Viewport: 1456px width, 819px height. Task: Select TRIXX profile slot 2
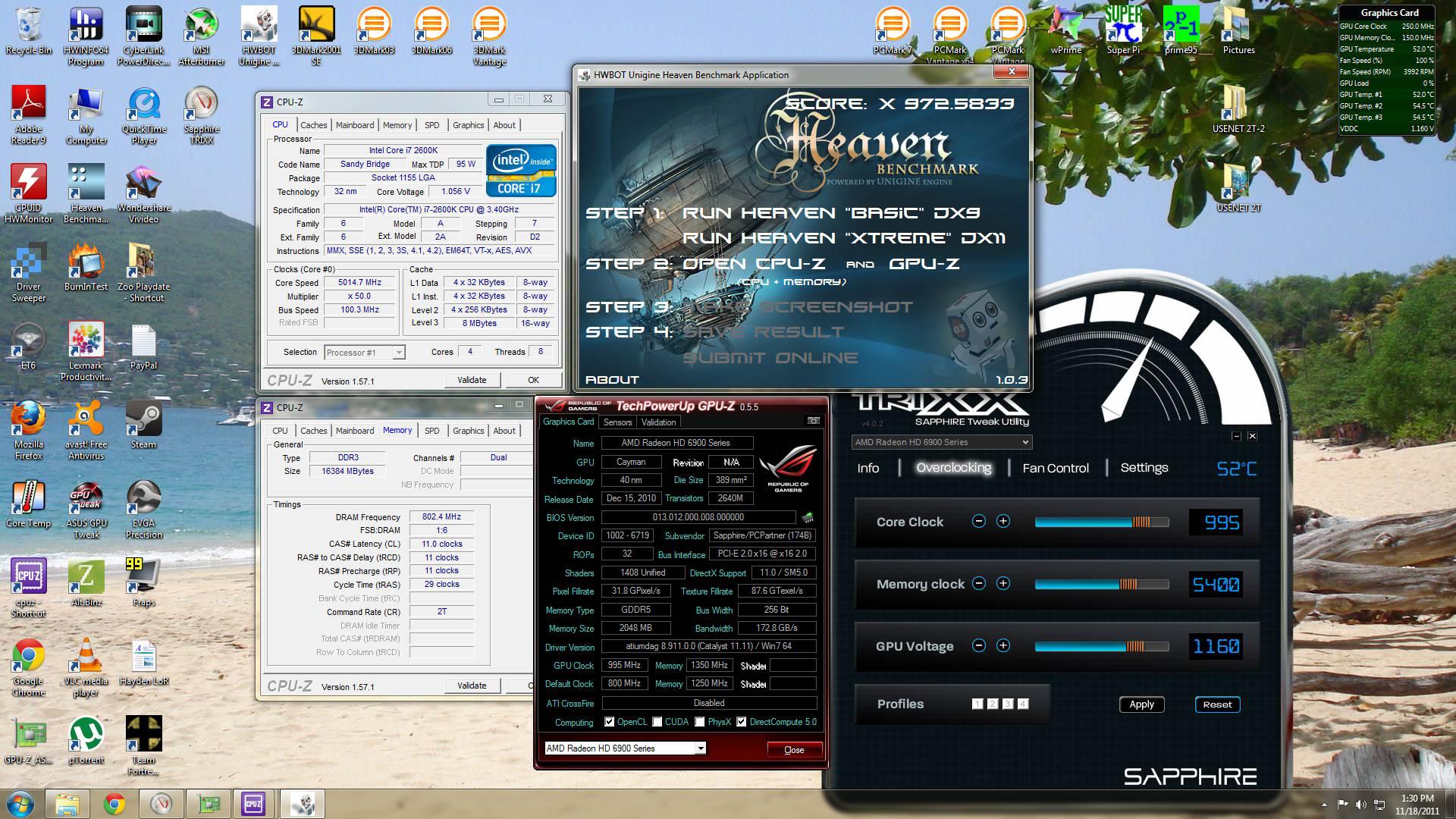pyautogui.click(x=993, y=704)
